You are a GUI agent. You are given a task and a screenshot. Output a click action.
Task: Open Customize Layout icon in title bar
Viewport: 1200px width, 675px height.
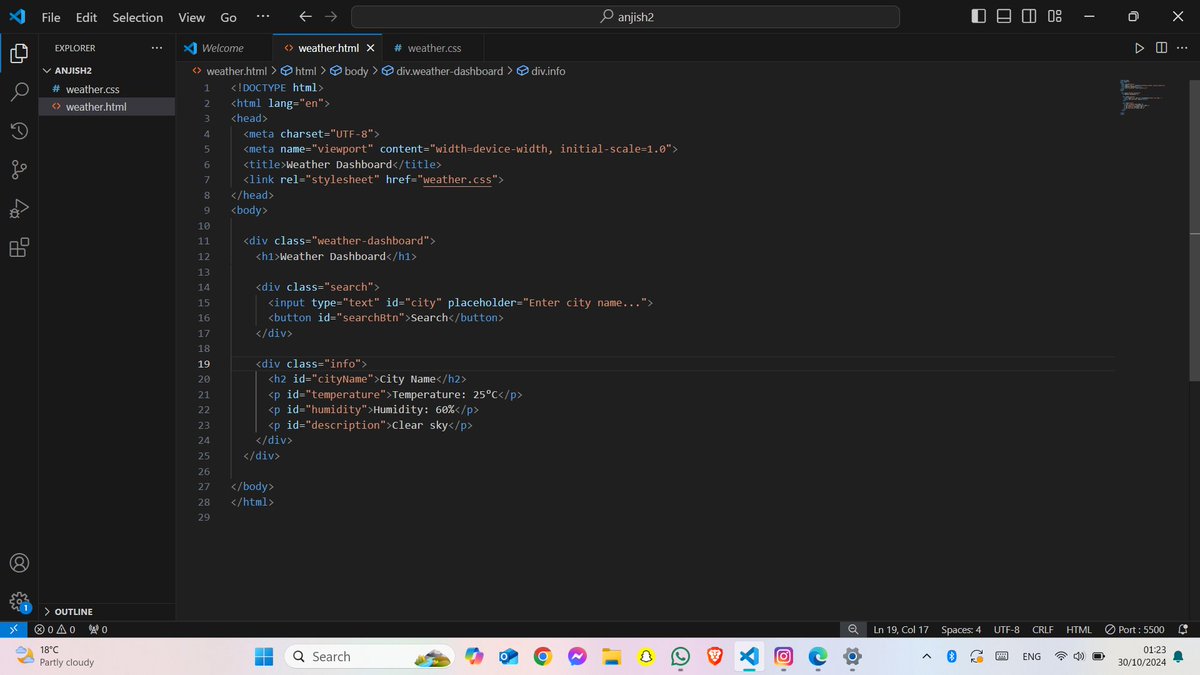tap(1055, 17)
